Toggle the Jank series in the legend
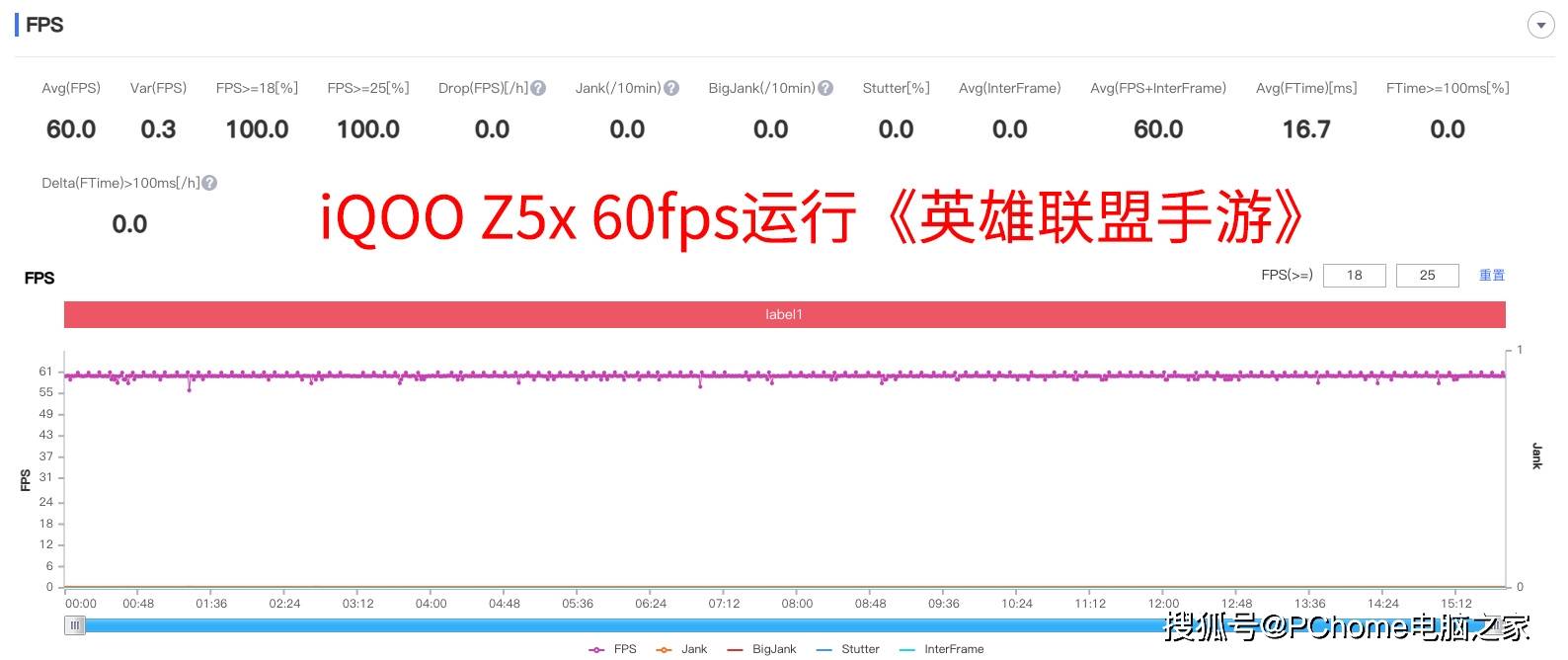This screenshot has width=1568, height=660. click(681, 649)
